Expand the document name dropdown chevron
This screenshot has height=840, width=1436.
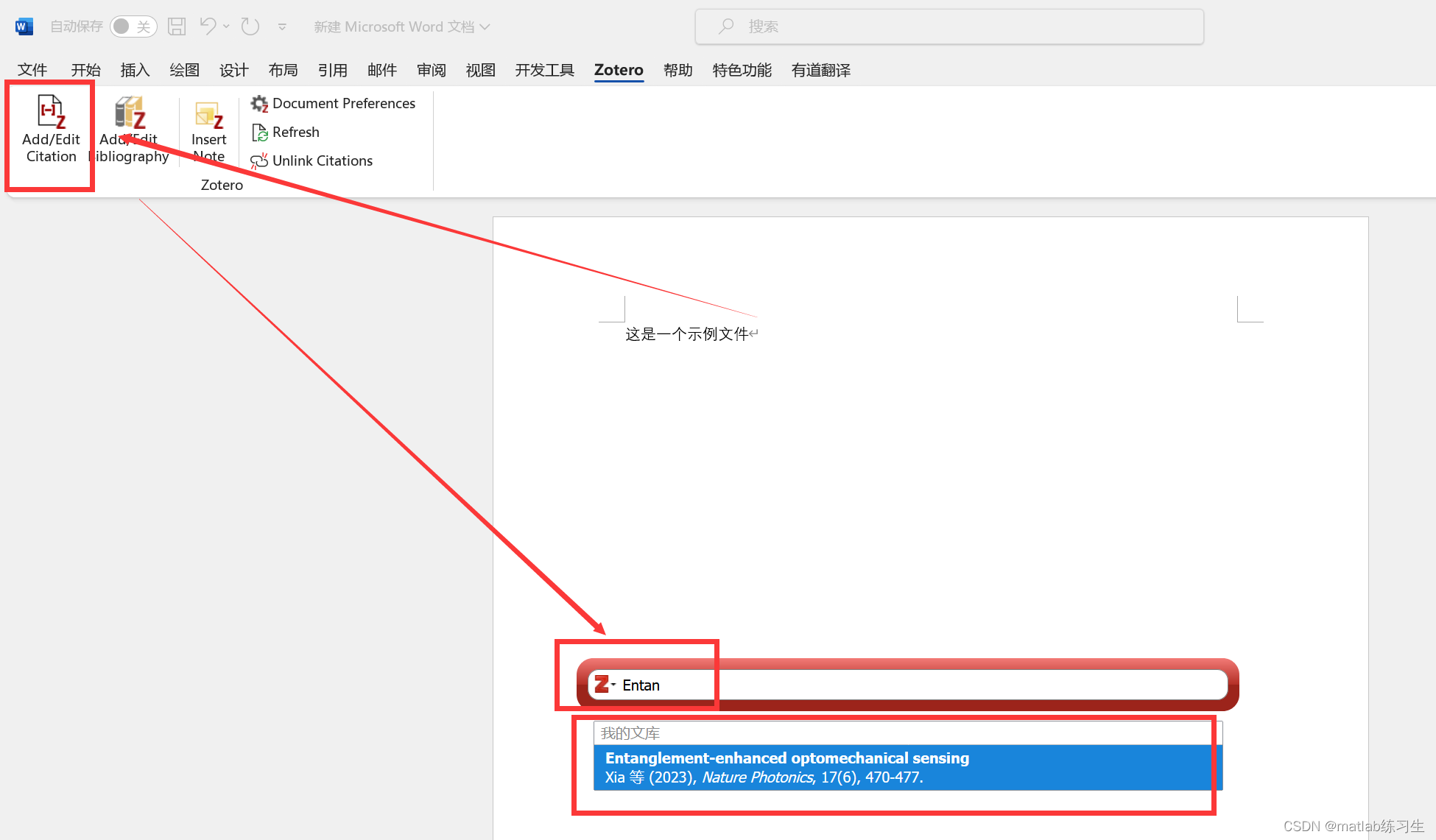485,27
